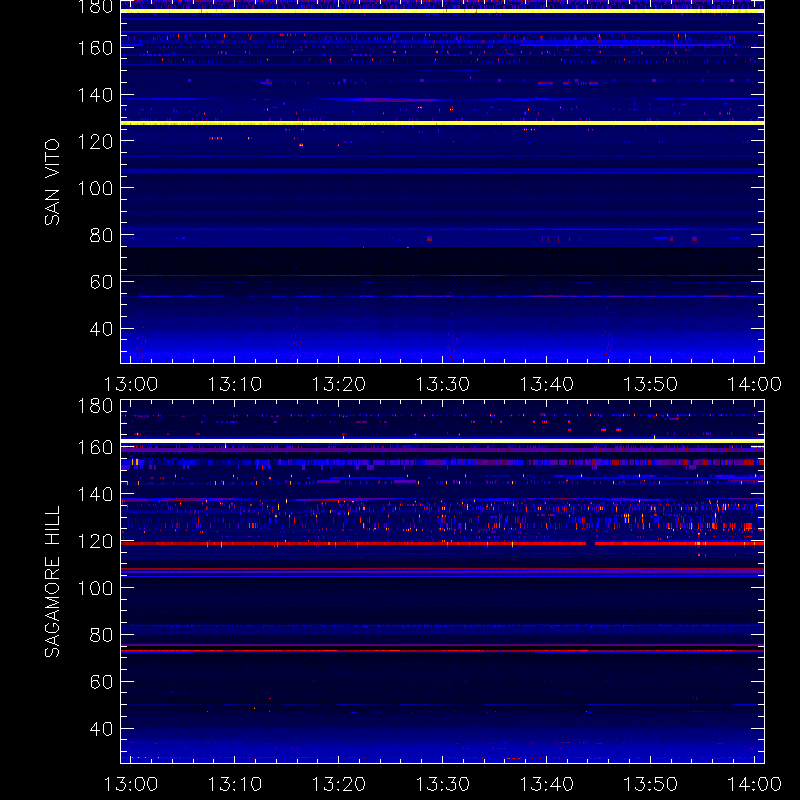Click 13:30 time label under Sagamore Hill plot
This screenshot has height=800, width=800.
click(442, 784)
